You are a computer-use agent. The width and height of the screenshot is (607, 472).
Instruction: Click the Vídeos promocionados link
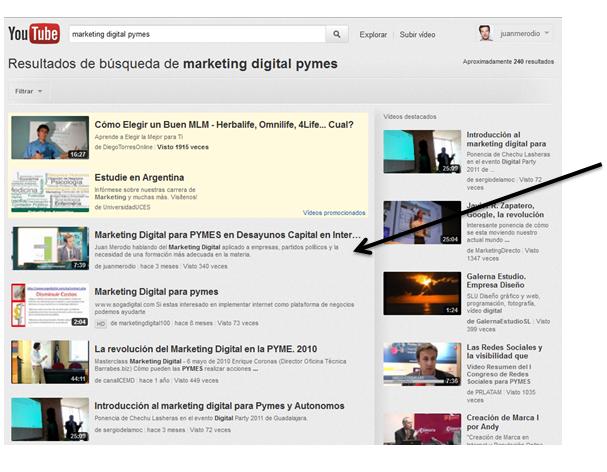(x=334, y=213)
